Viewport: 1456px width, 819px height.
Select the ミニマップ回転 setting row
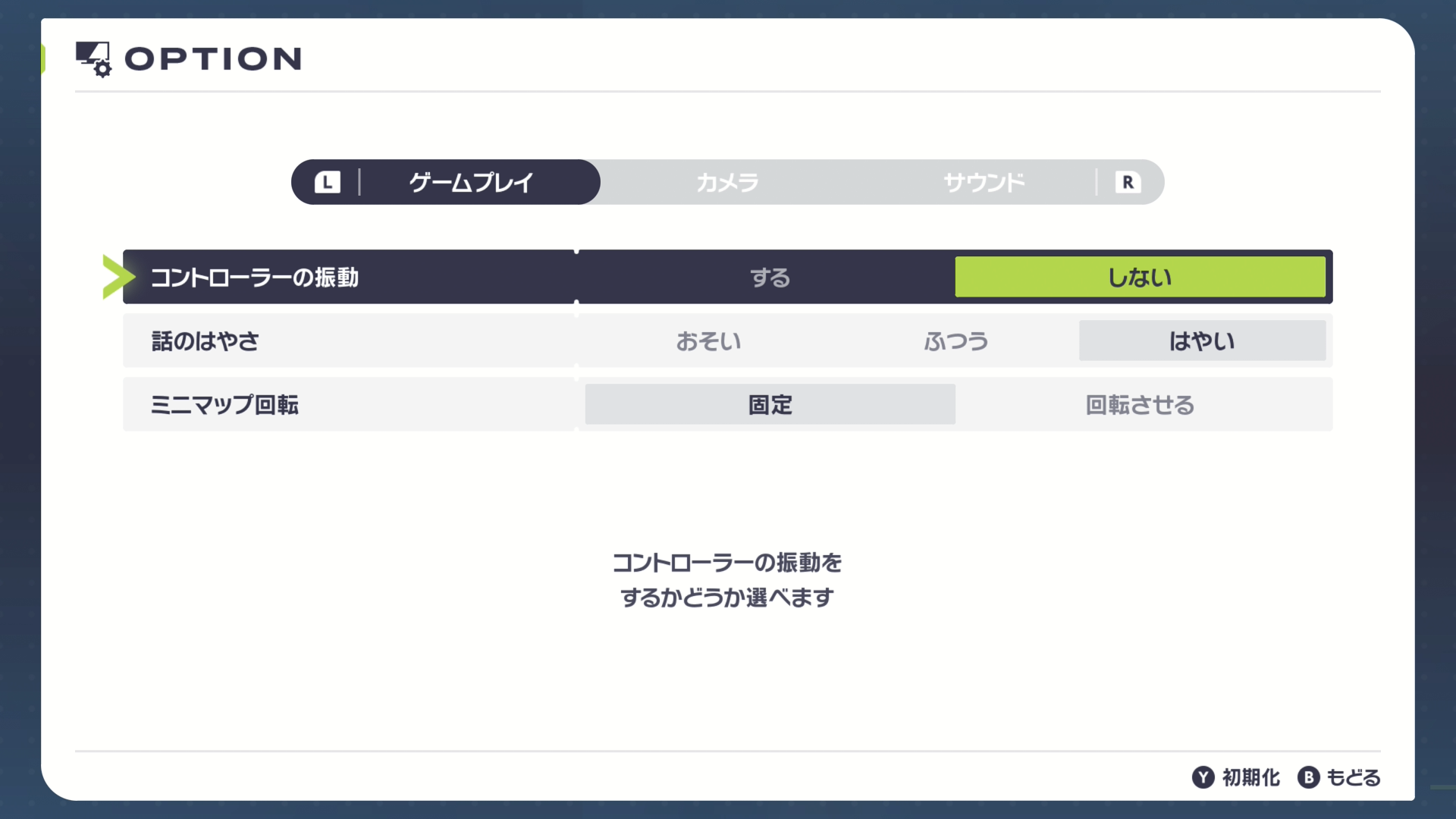[x=224, y=405]
